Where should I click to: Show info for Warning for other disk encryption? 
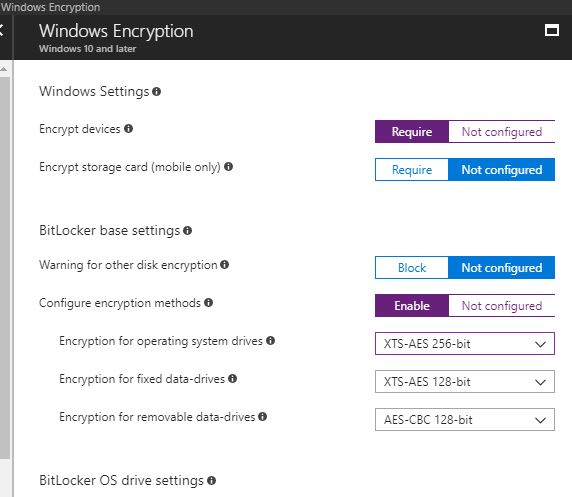(x=225, y=265)
